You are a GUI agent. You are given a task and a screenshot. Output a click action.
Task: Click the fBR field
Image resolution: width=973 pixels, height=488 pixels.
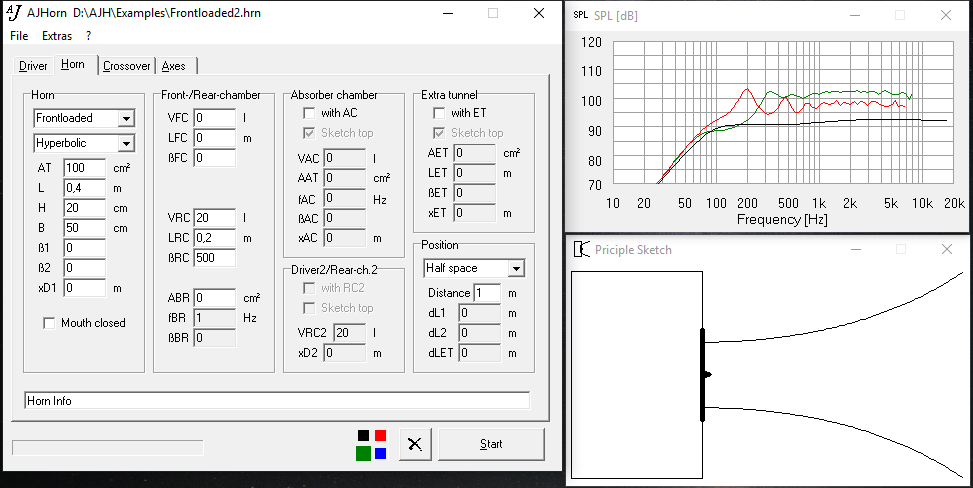[215, 318]
